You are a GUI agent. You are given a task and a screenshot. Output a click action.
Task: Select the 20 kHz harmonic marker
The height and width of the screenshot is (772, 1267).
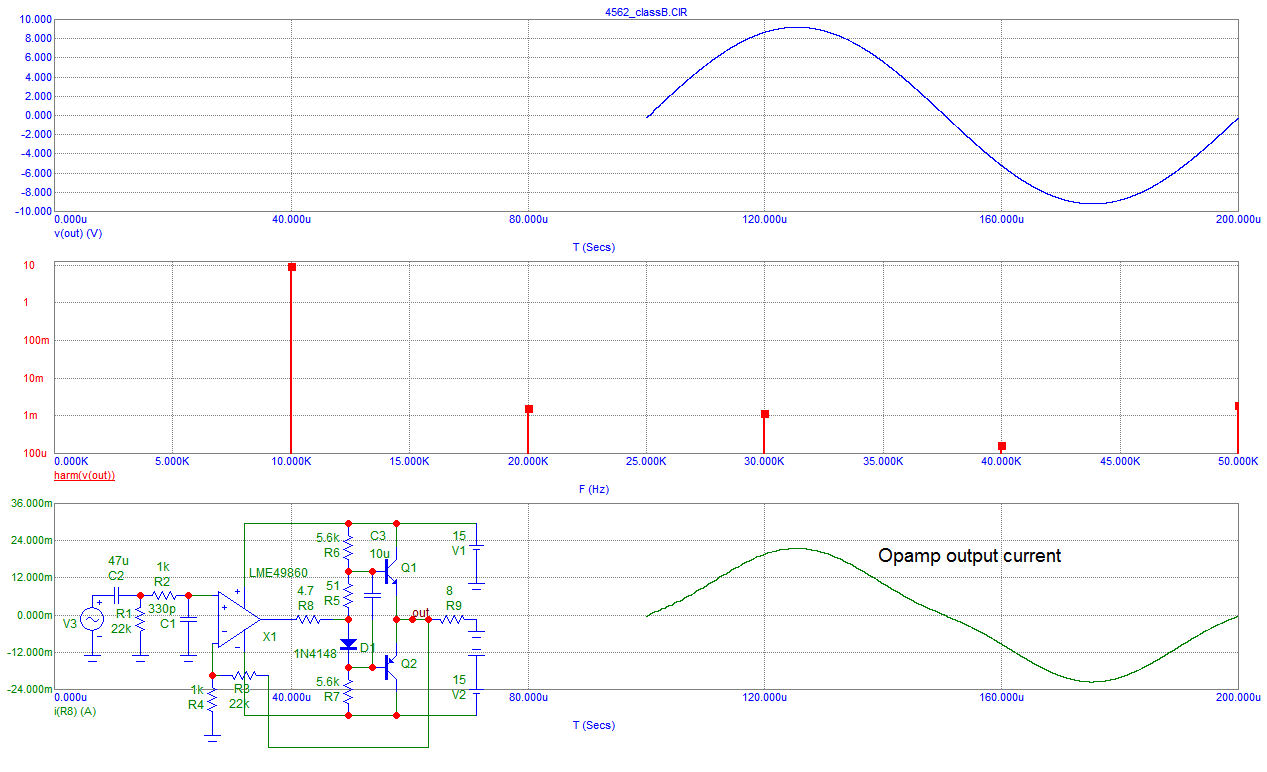click(528, 409)
